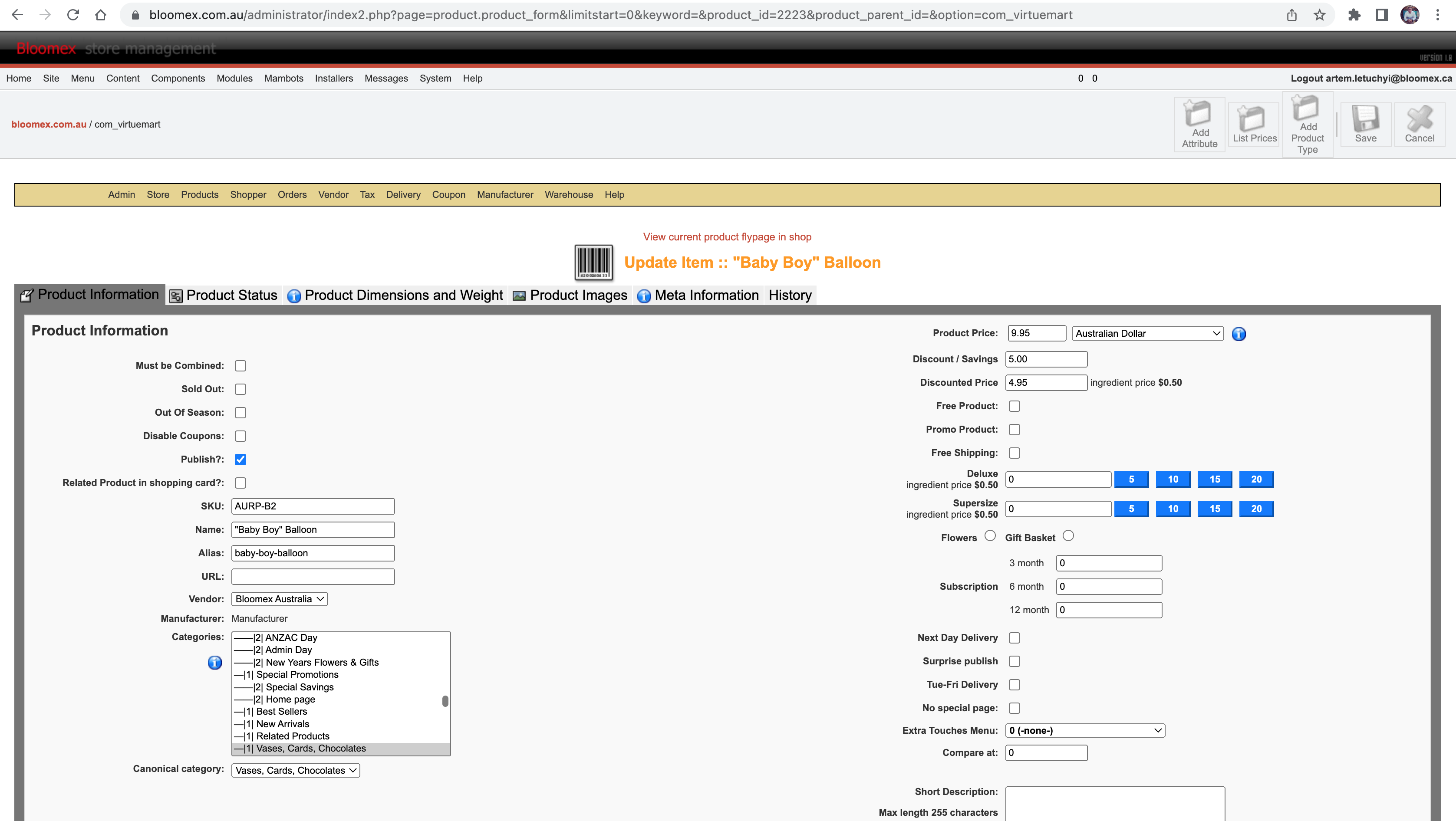Select the Gift Basket radio button
This screenshot has width=1456, height=821.
[x=1068, y=535]
